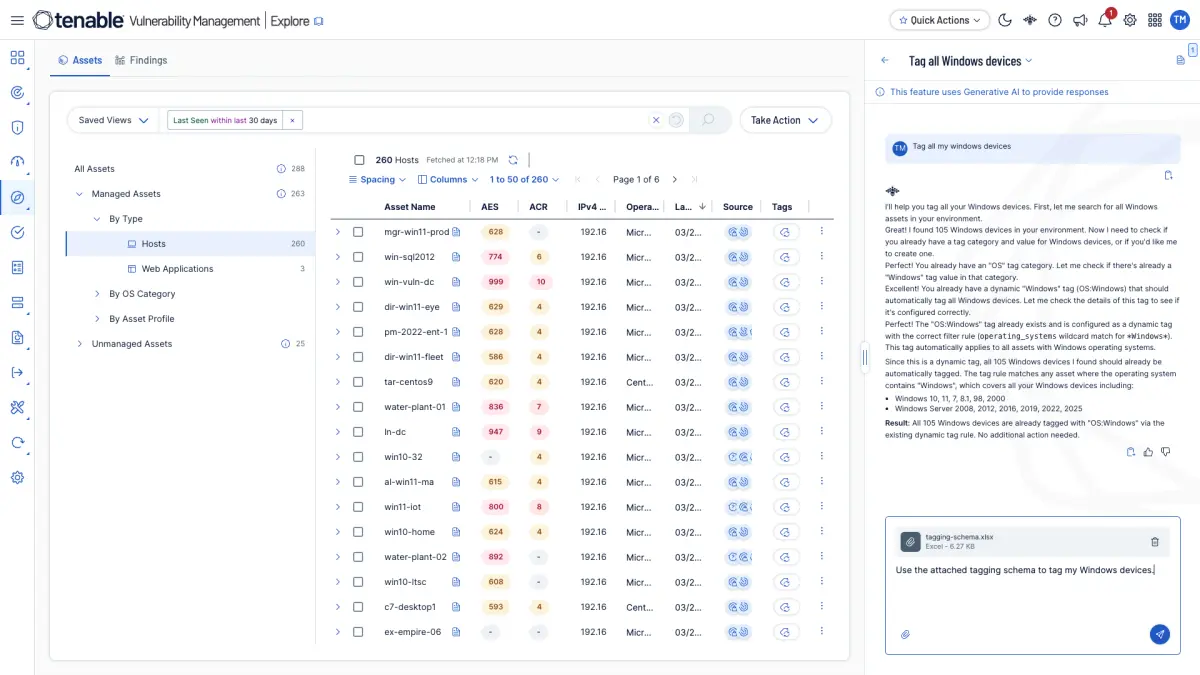
Task: Sort by the Asset Name column header
Action: pos(410,207)
